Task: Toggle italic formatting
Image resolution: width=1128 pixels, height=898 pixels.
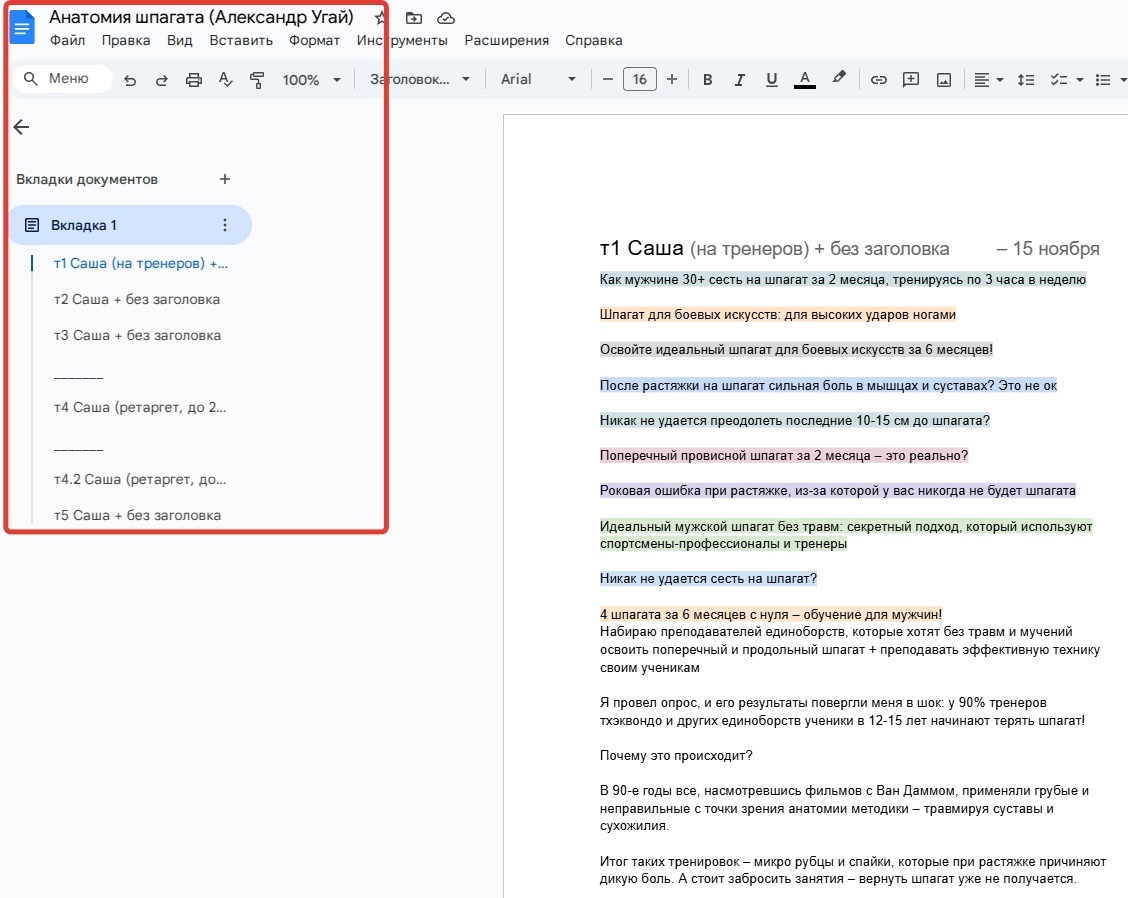Action: [x=739, y=80]
